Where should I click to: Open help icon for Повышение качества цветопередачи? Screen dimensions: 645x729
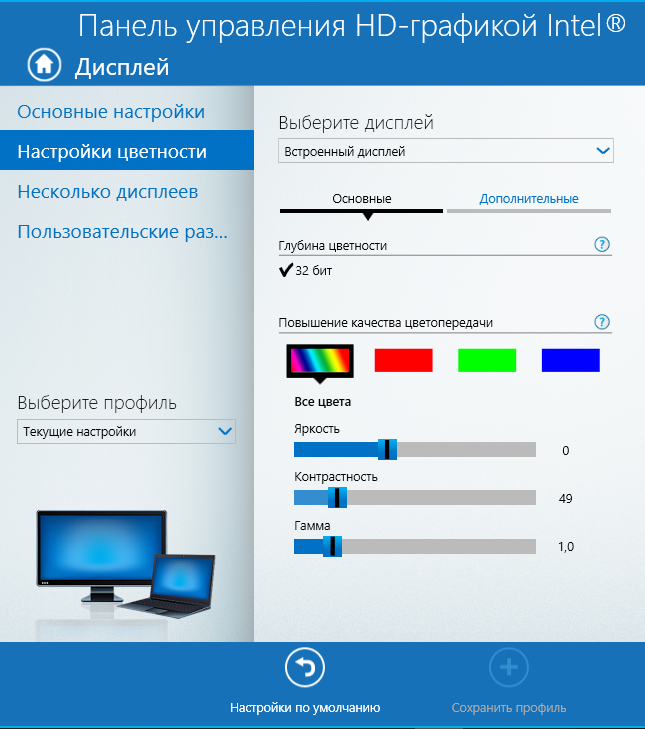tap(601, 322)
